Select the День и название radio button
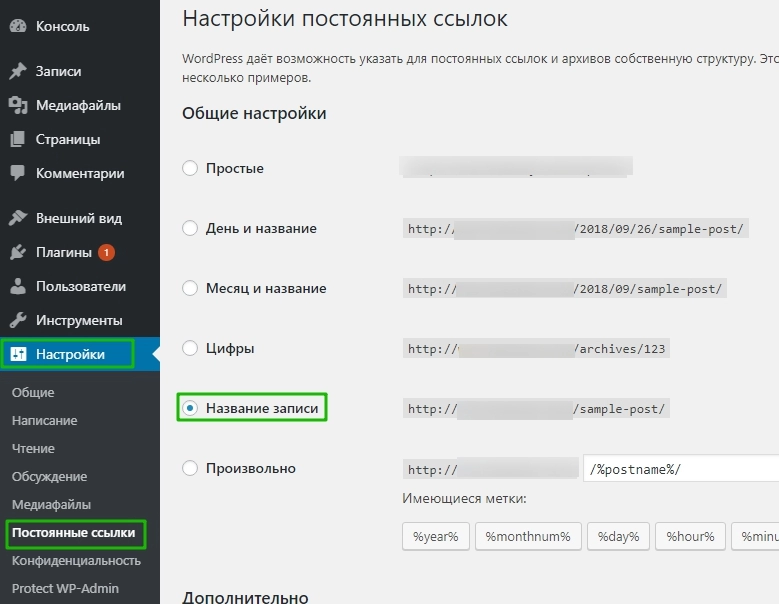779x604 pixels. click(x=190, y=228)
